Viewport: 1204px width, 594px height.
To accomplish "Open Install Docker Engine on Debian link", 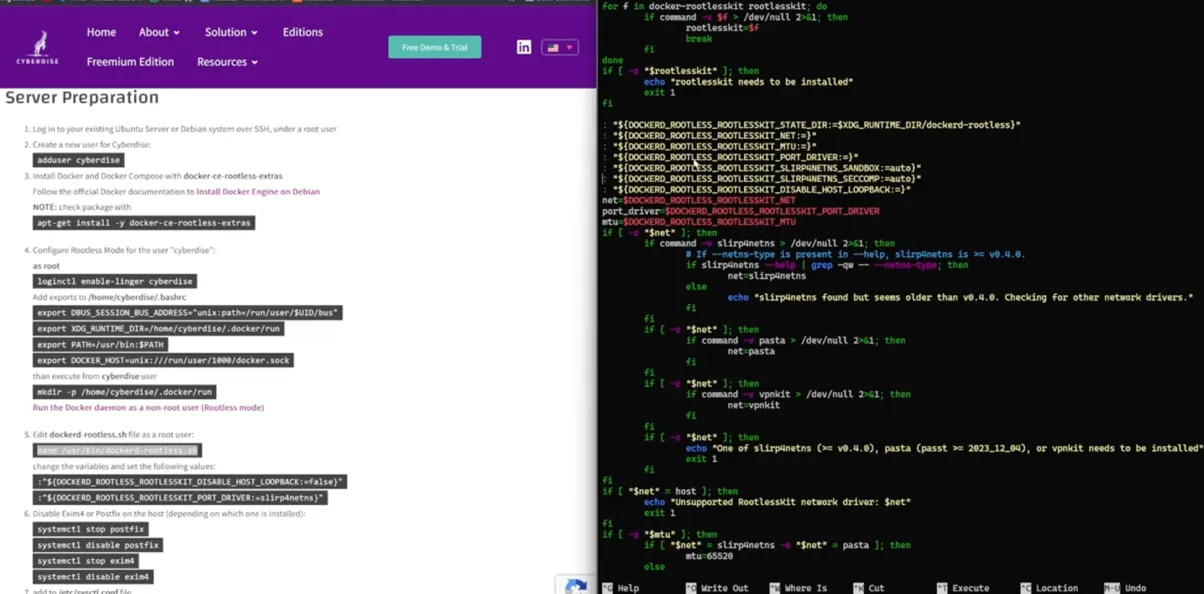I will 258,191.
